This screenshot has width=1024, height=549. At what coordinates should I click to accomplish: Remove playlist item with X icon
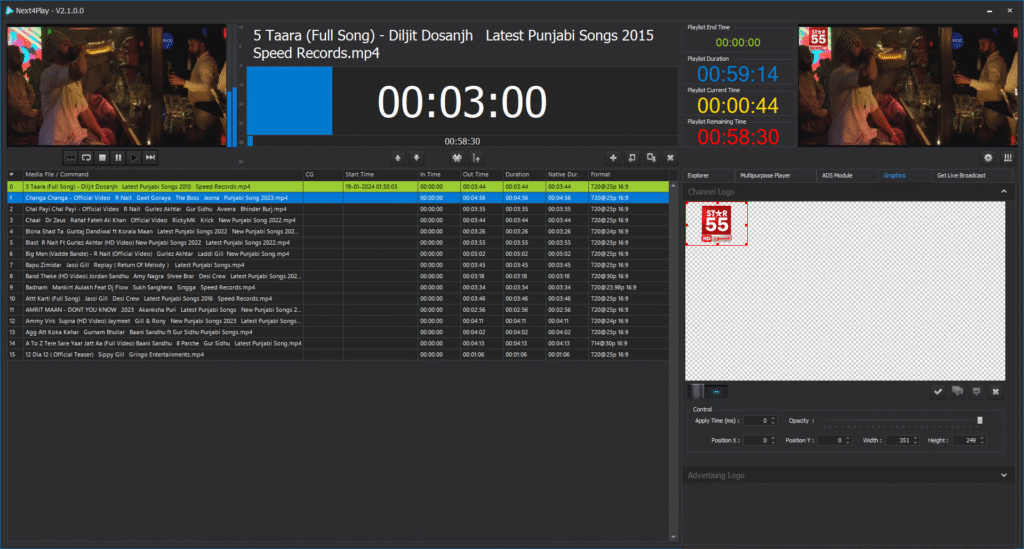670,157
